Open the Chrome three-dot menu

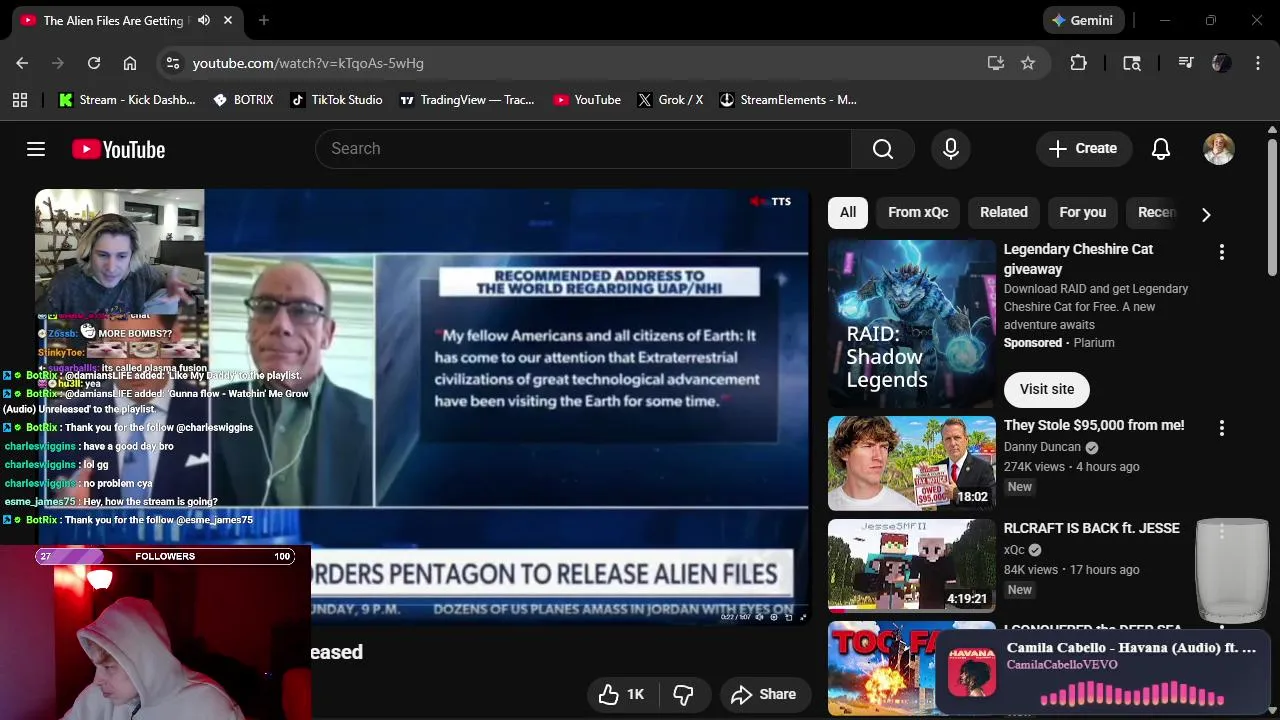tap(1256, 63)
